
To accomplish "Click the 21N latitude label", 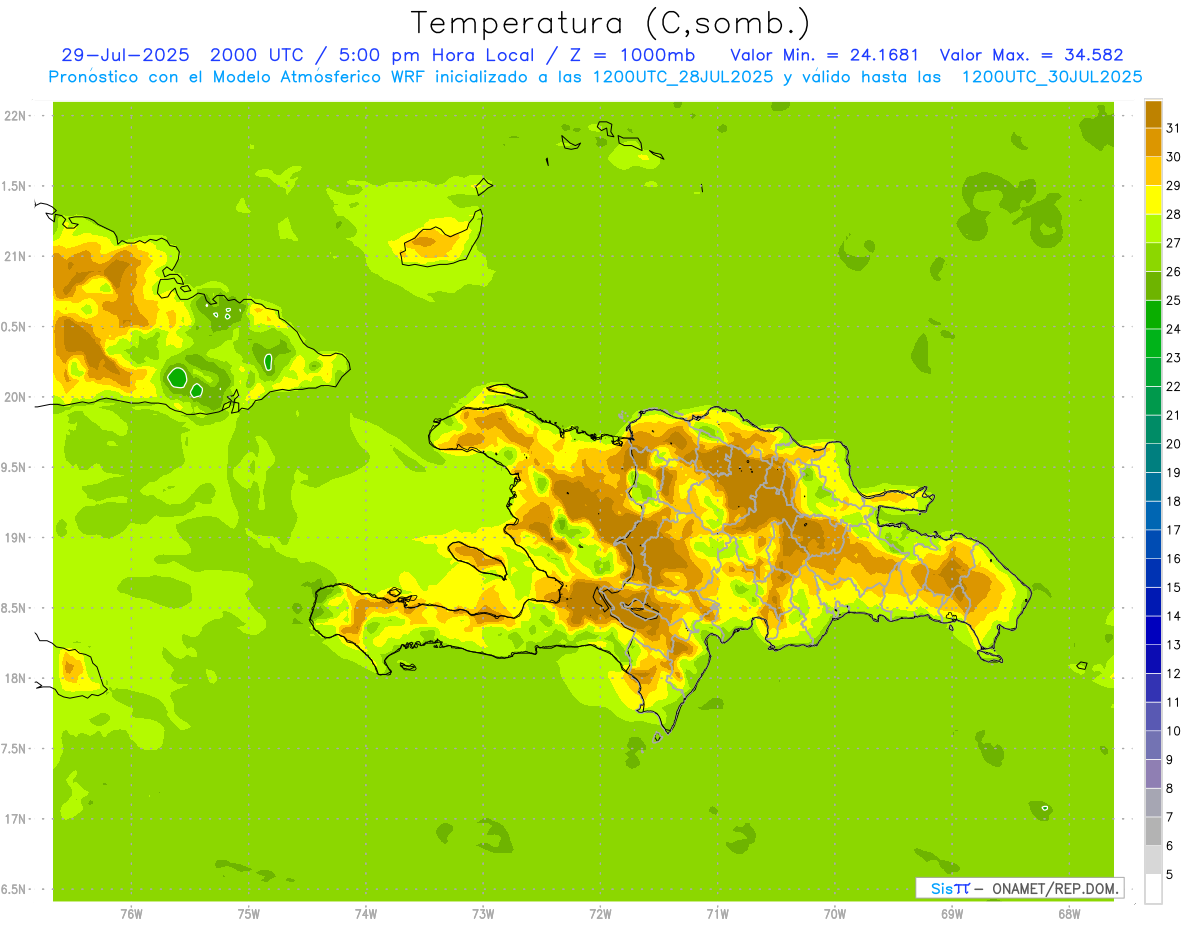I will click(x=16, y=256).
